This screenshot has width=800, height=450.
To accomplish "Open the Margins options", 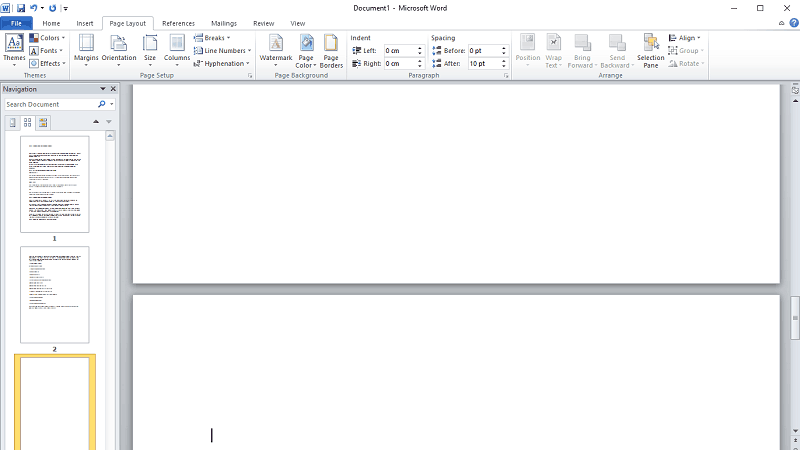I will (86, 50).
